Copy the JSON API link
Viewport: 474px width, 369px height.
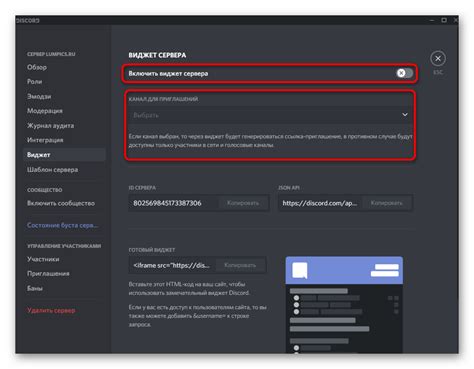[386, 203]
